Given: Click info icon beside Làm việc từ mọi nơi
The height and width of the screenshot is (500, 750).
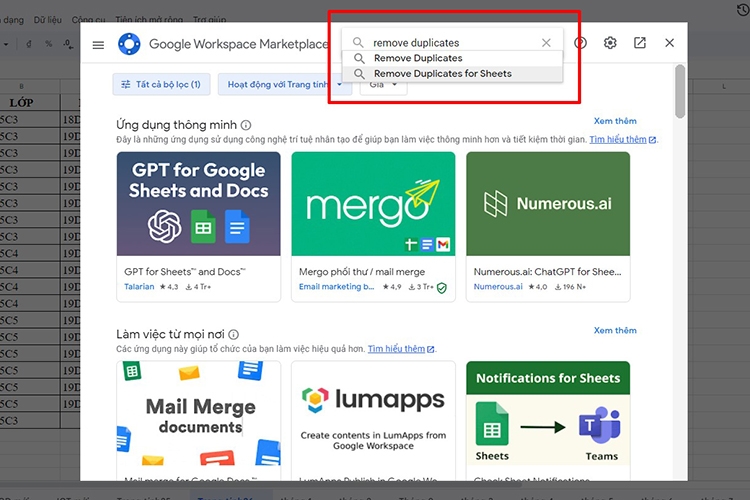Looking at the screenshot, I should pyautogui.click(x=233, y=334).
